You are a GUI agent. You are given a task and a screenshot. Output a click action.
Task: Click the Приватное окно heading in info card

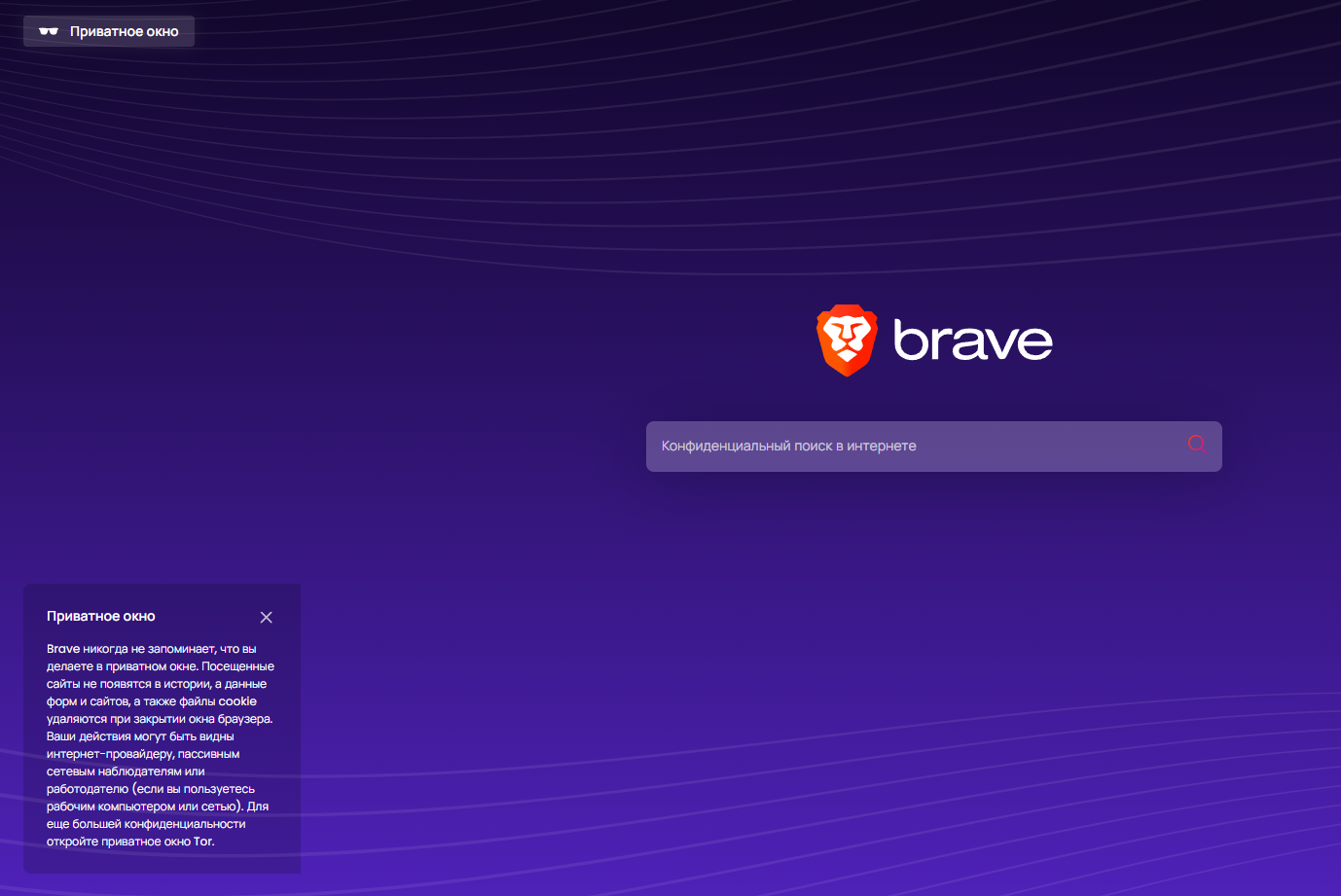tap(101, 616)
